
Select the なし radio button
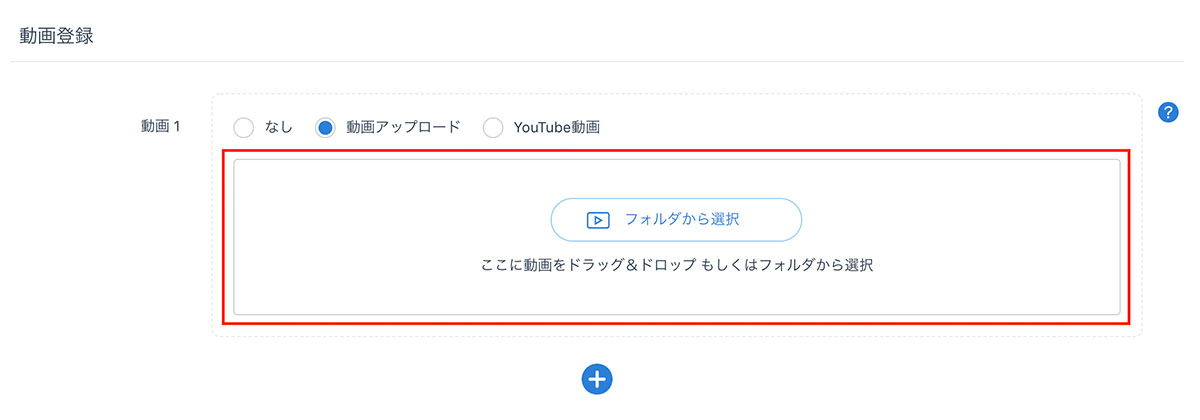click(x=243, y=128)
